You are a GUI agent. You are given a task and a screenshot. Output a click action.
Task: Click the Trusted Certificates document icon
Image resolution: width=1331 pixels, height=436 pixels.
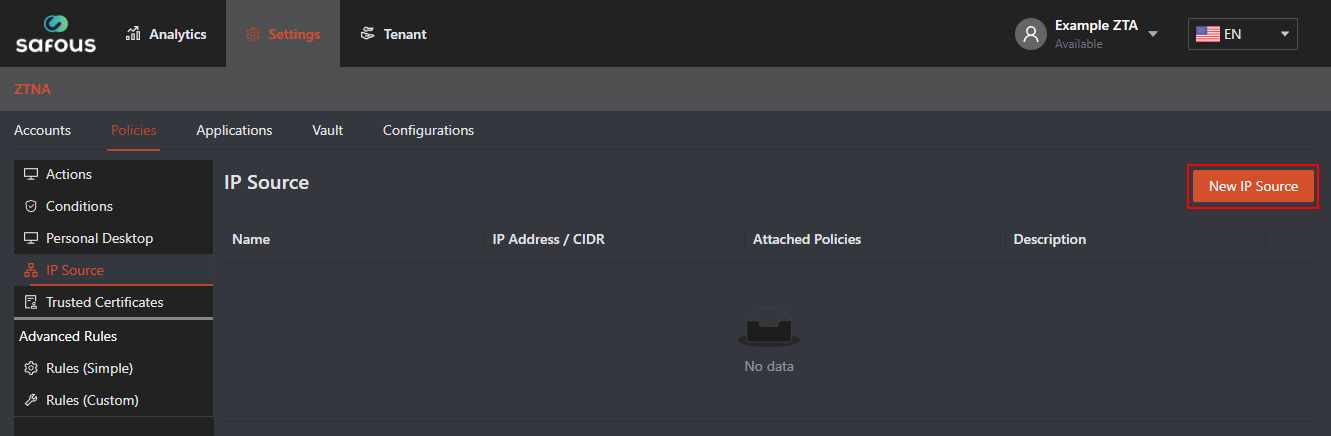click(31, 302)
